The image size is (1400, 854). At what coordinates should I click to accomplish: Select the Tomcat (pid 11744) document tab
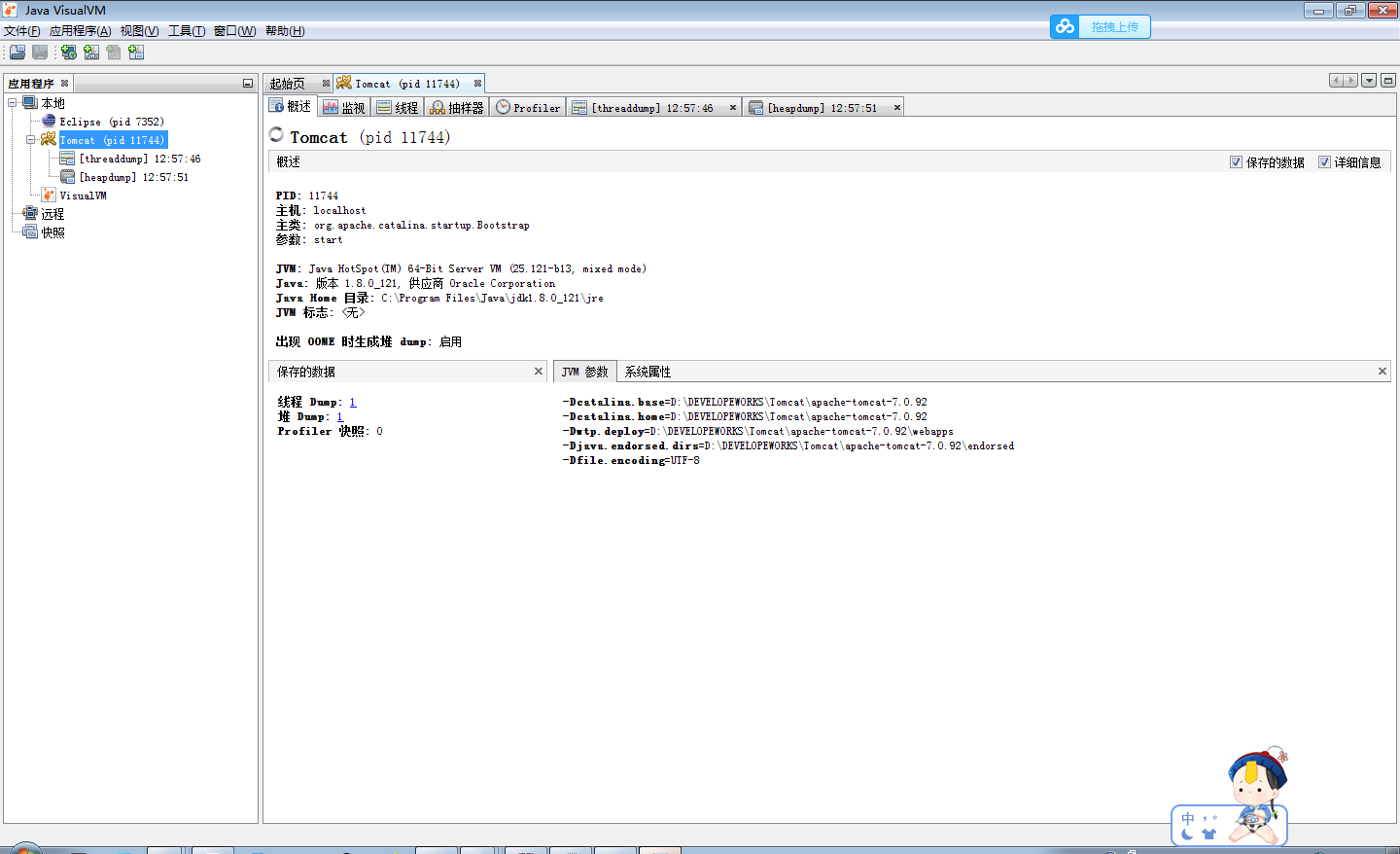407,84
